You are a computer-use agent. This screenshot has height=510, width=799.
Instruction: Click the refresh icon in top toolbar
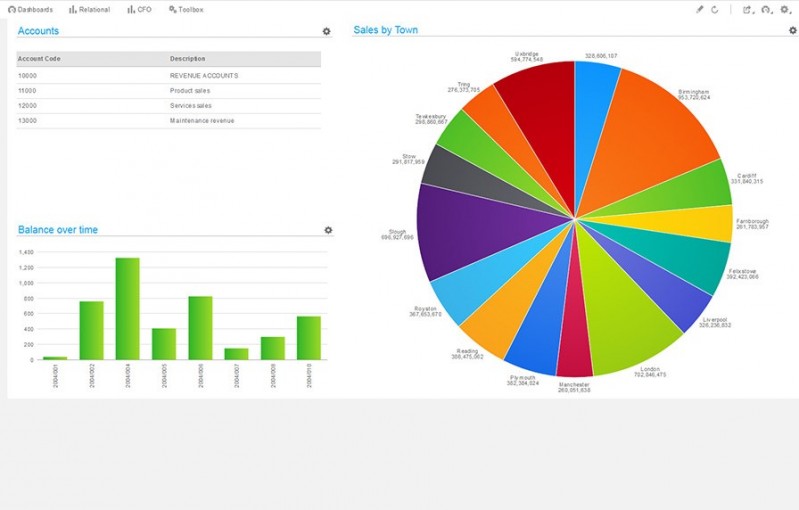[715, 9]
